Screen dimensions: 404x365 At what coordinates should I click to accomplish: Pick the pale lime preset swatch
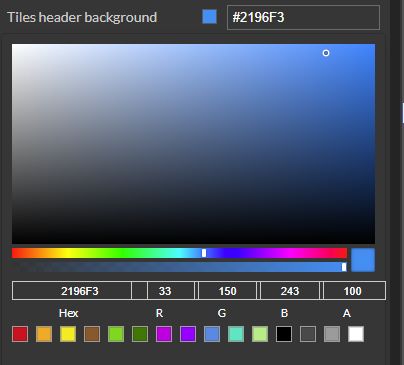pyautogui.click(x=260, y=334)
